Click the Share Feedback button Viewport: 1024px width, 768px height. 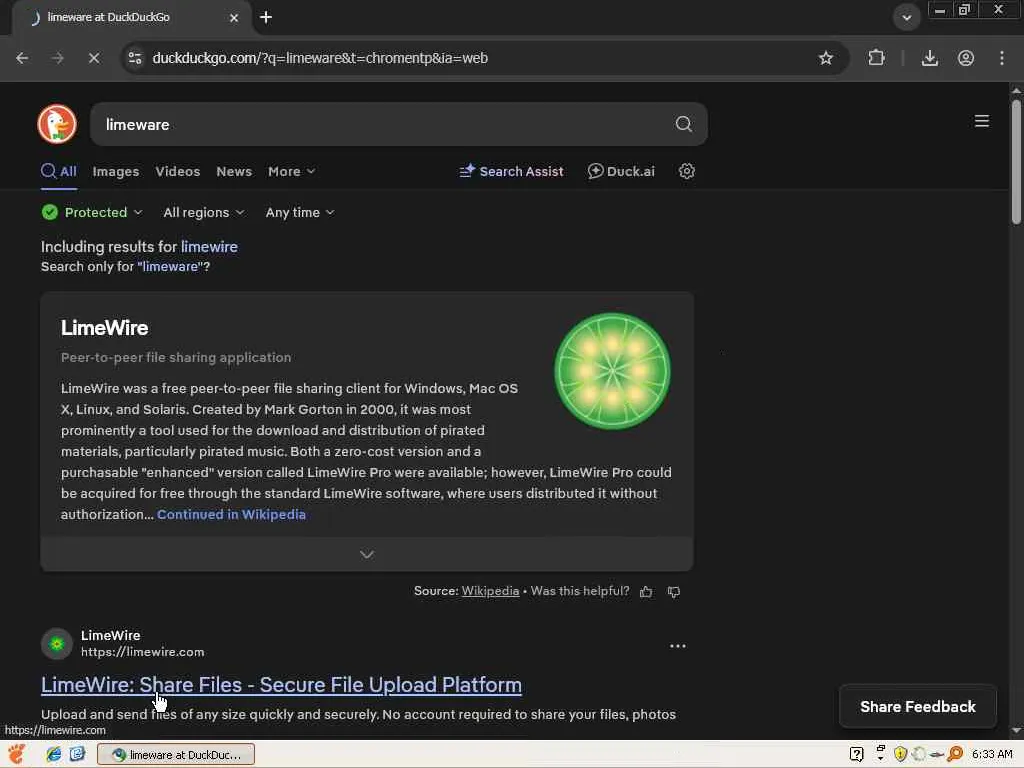coord(918,707)
